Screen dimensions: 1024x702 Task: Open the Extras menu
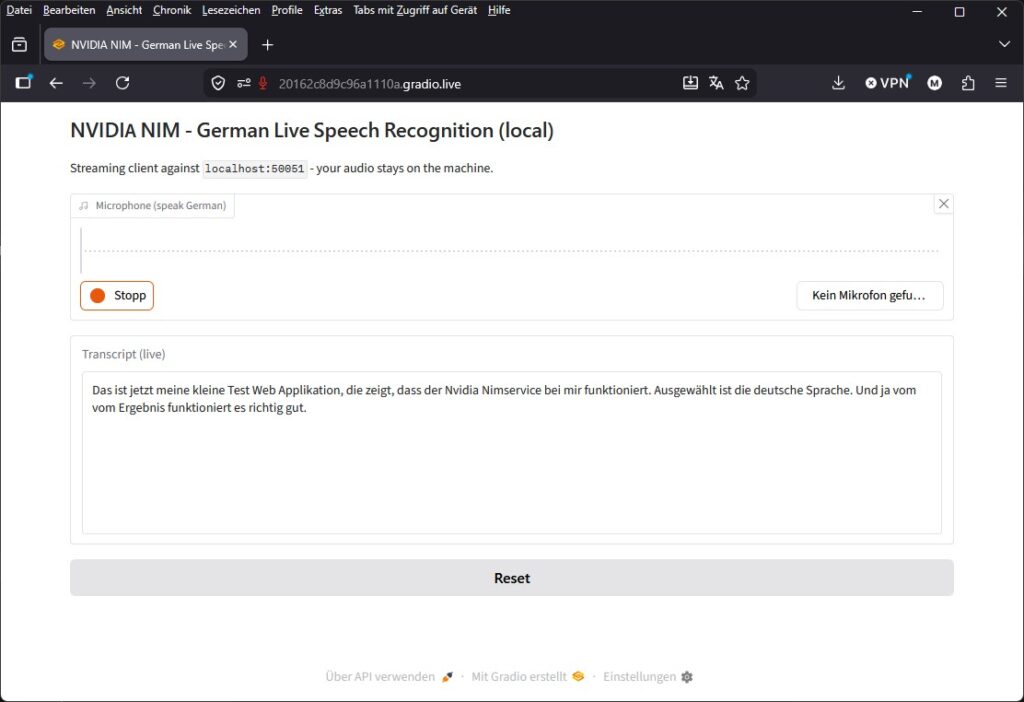328,10
